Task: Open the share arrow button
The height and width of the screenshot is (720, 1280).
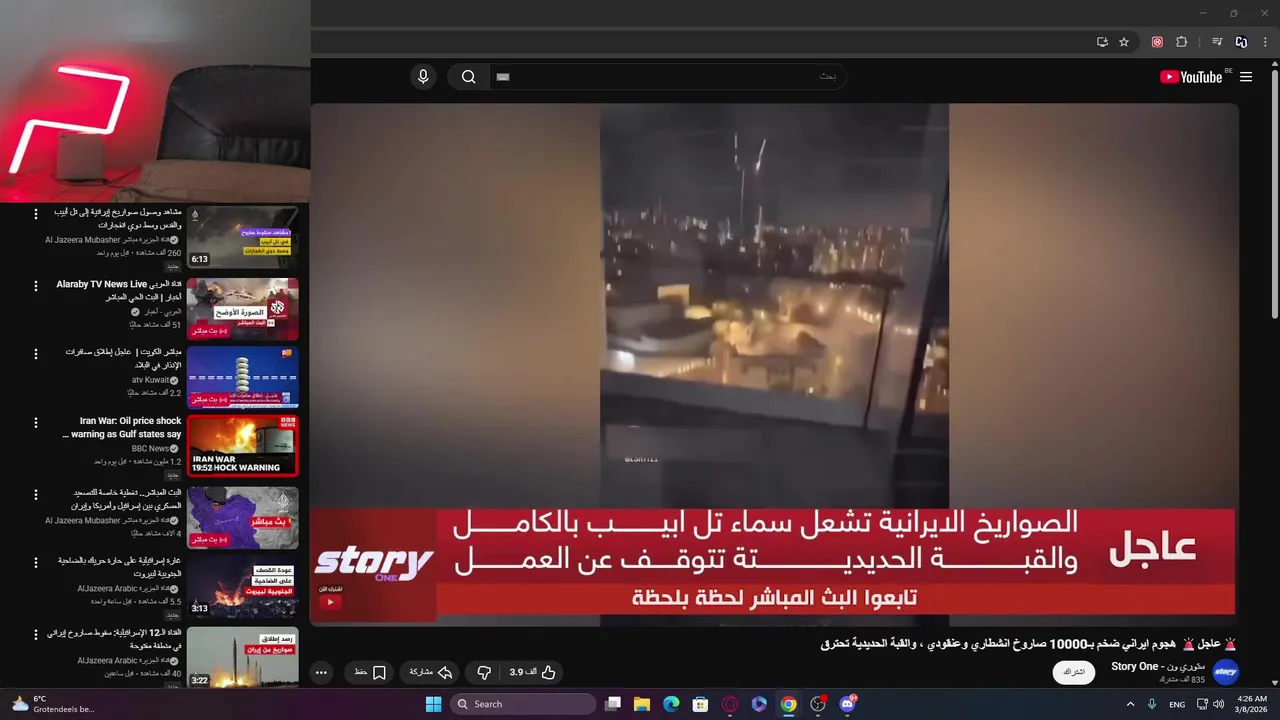Action: click(x=432, y=673)
